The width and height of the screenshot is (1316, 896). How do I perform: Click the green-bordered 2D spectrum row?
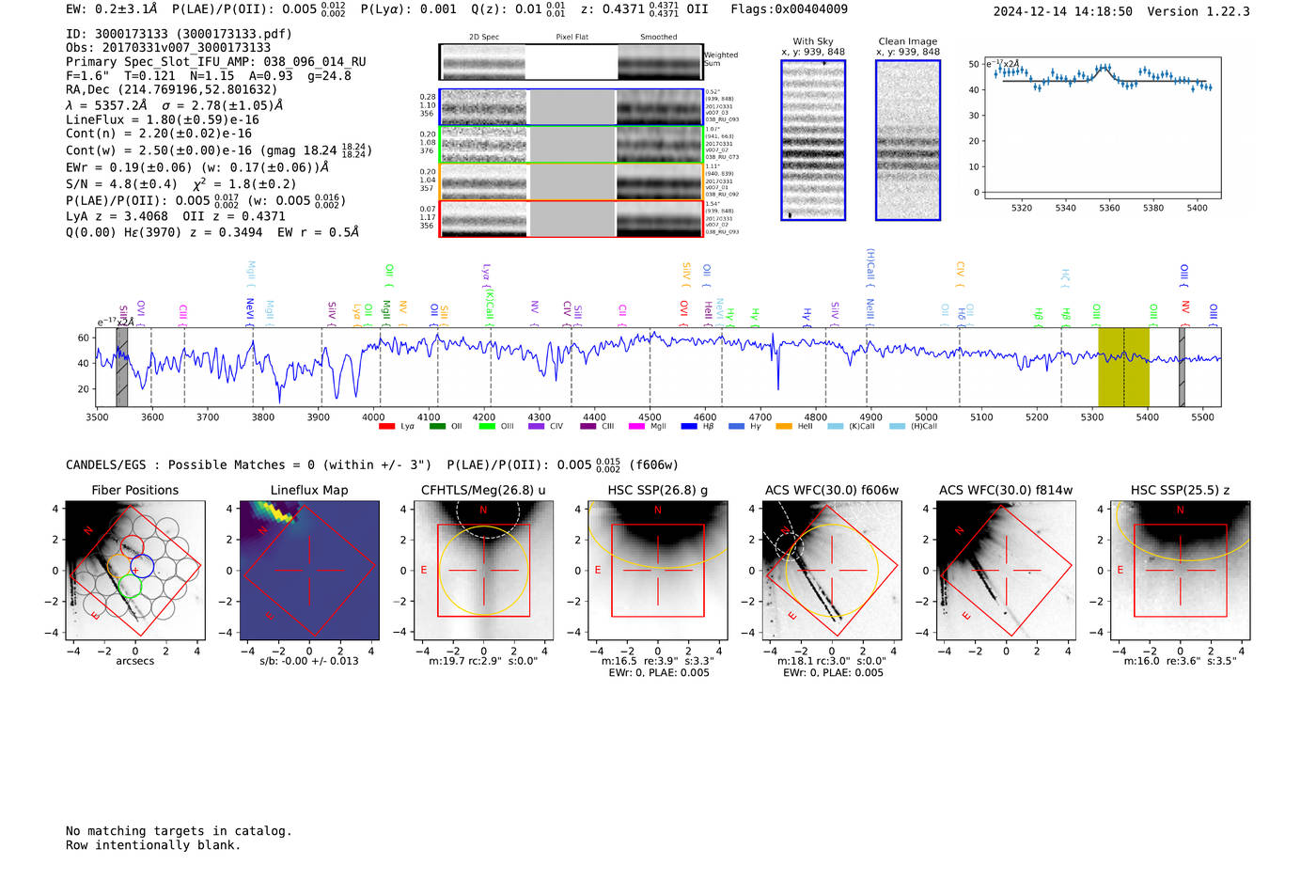pyautogui.click(x=571, y=145)
